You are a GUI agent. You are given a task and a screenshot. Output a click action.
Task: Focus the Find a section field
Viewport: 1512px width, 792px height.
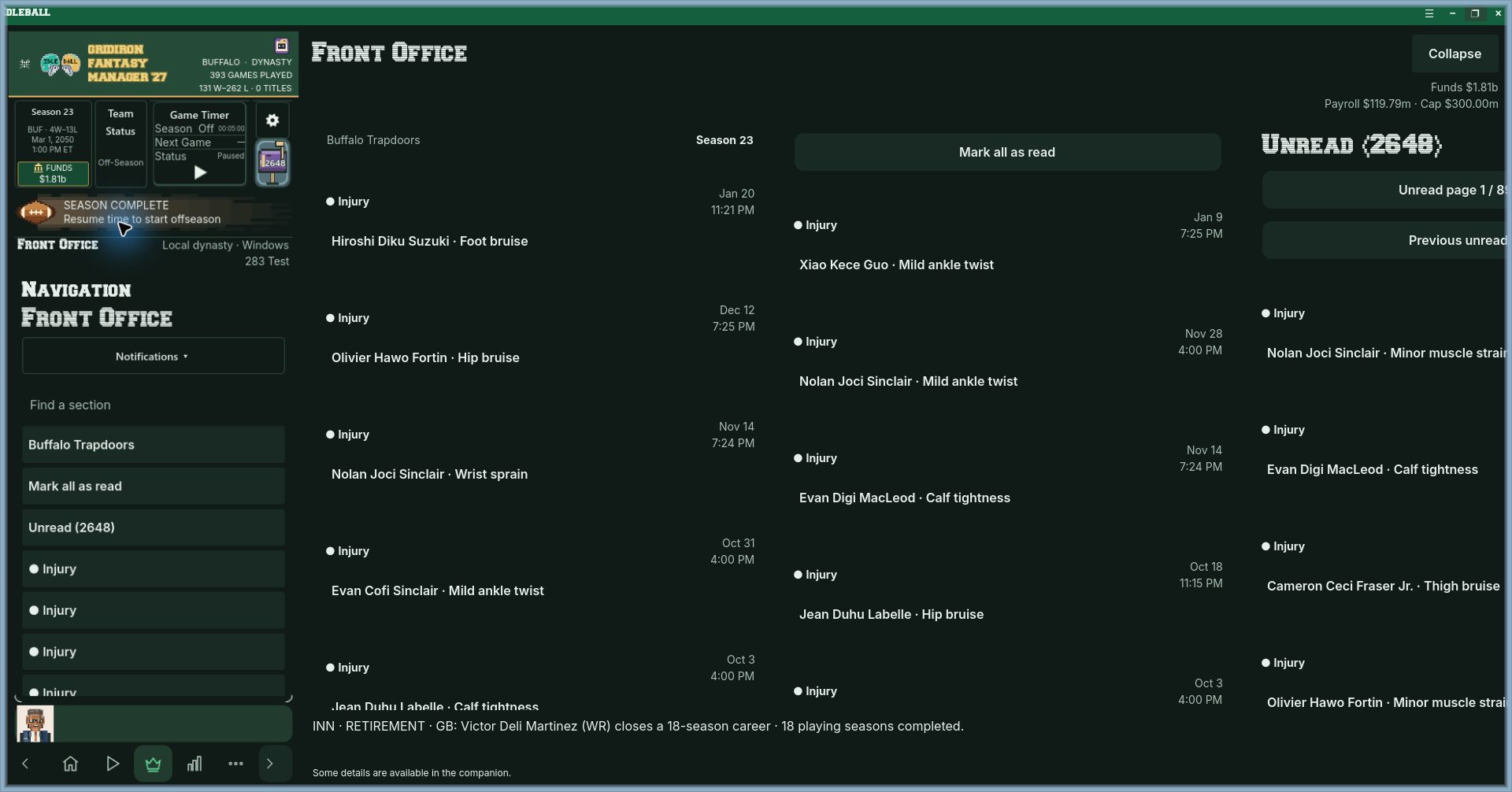click(x=153, y=405)
